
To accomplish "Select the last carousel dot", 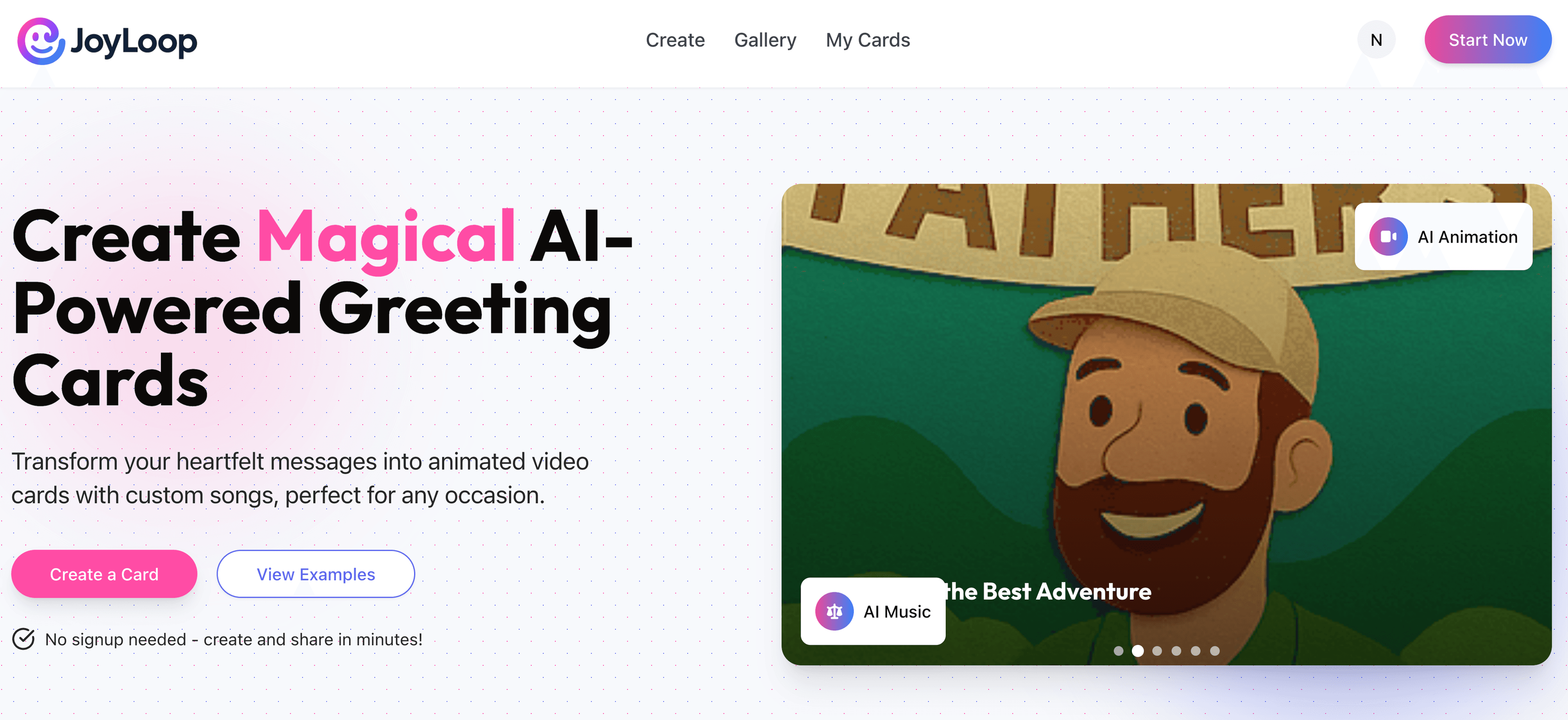I will [x=1215, y=651].
